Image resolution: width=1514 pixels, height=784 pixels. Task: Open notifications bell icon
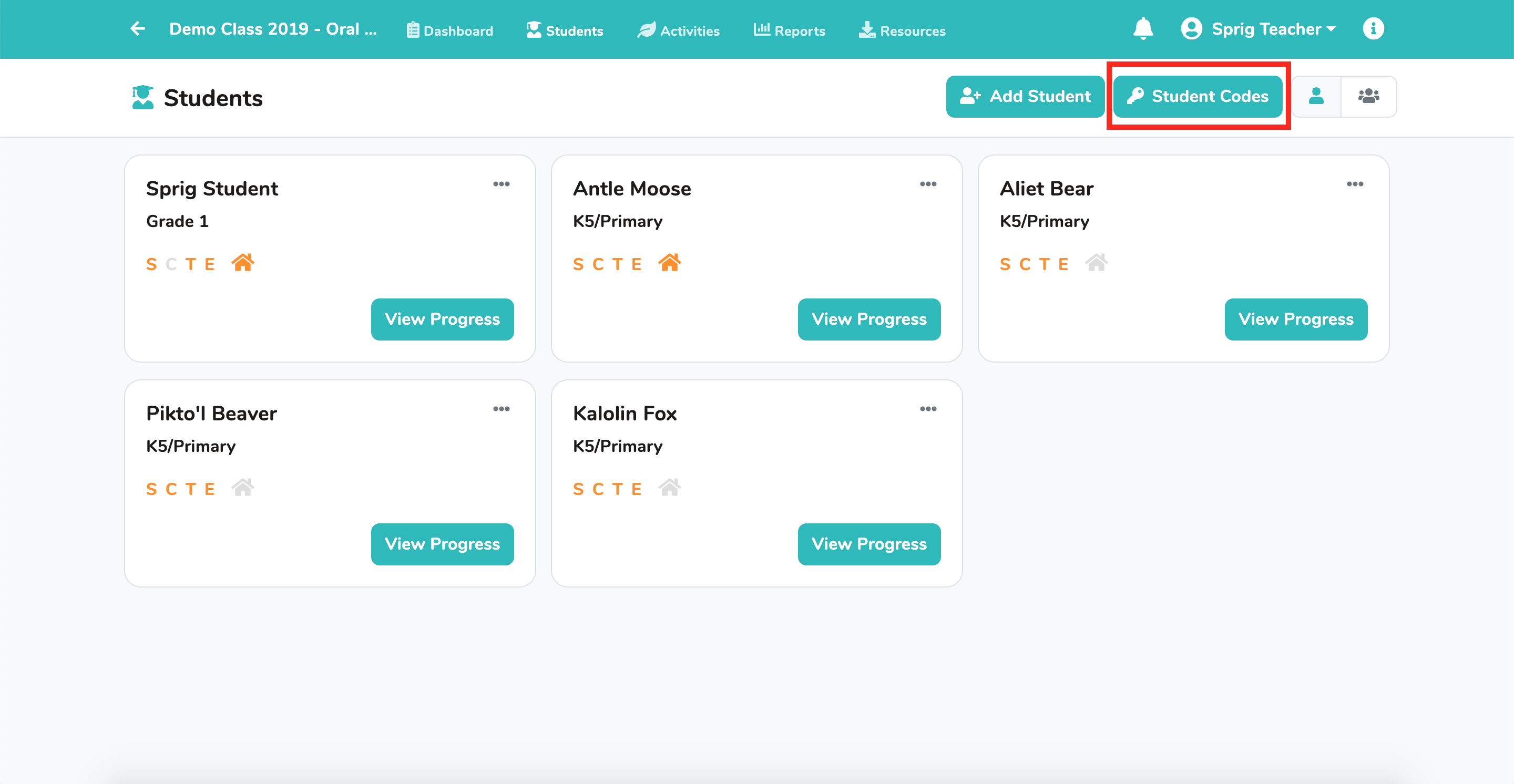[x=1143, y=29]
